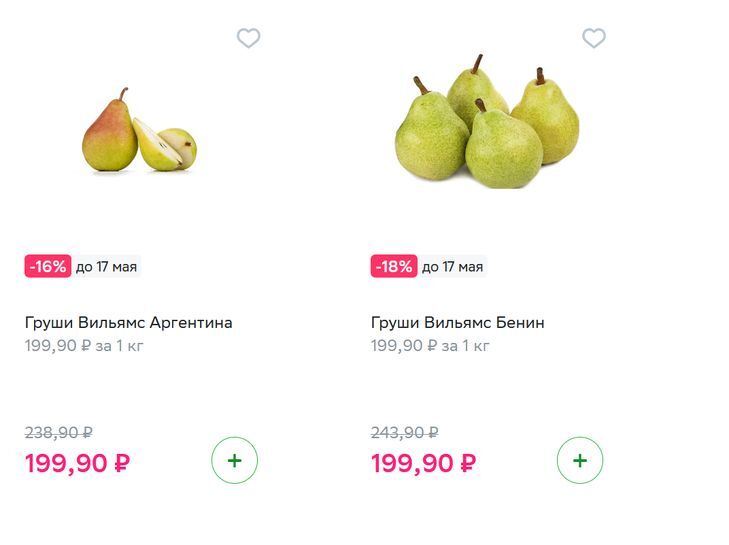Click the rightmost pear in Бенин photo
The height and width of the screenshot is (545, 729).
click(548, 117)
